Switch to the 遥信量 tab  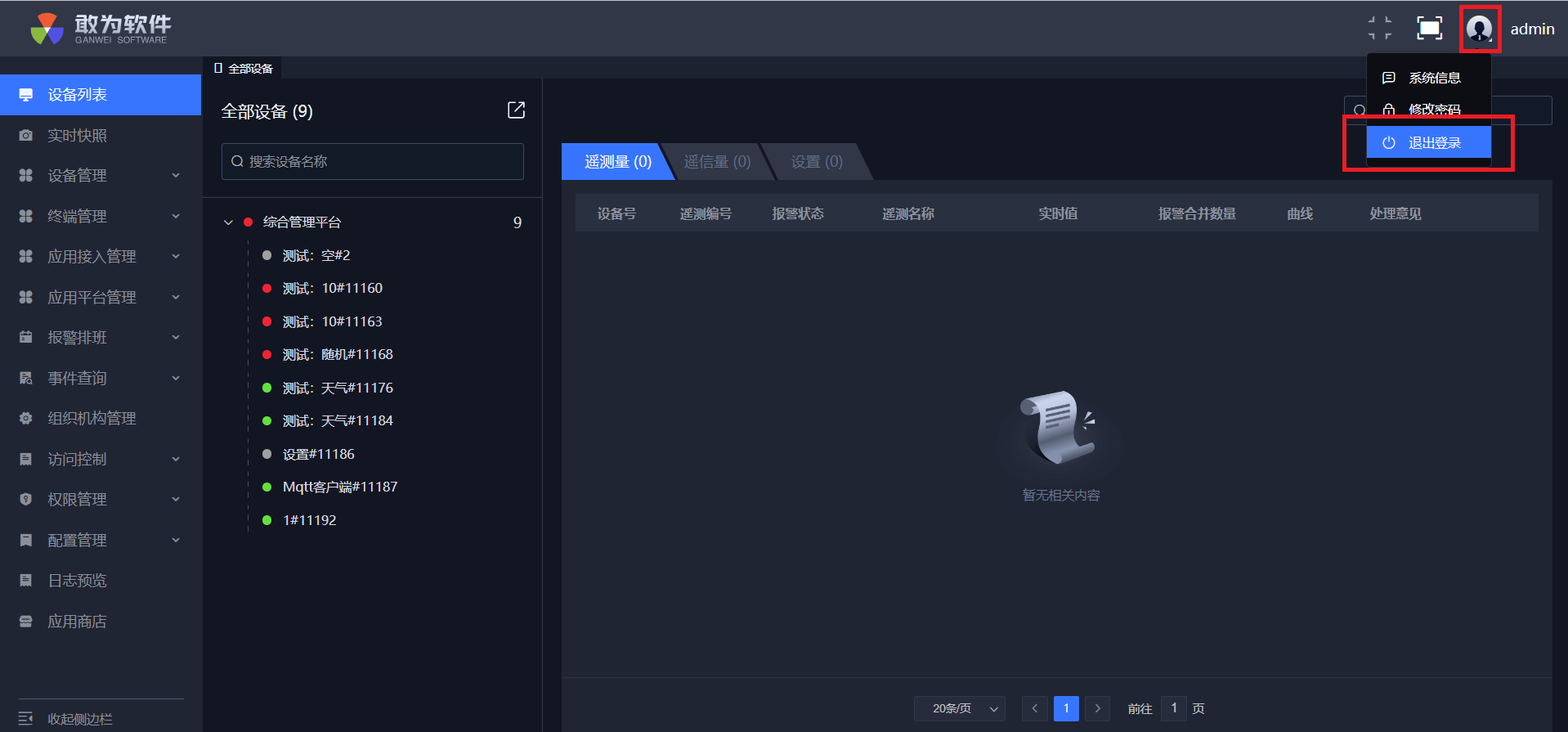pyautogui.click(x=717, y=162)
